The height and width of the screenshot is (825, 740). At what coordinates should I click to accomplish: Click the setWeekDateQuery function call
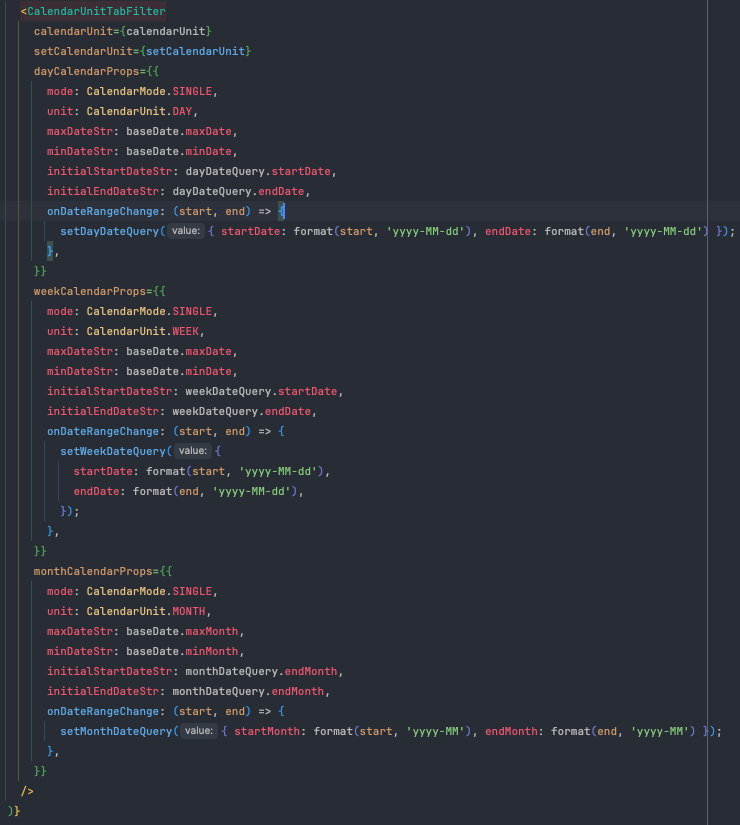pyautogui.click(x=113, y=451)
